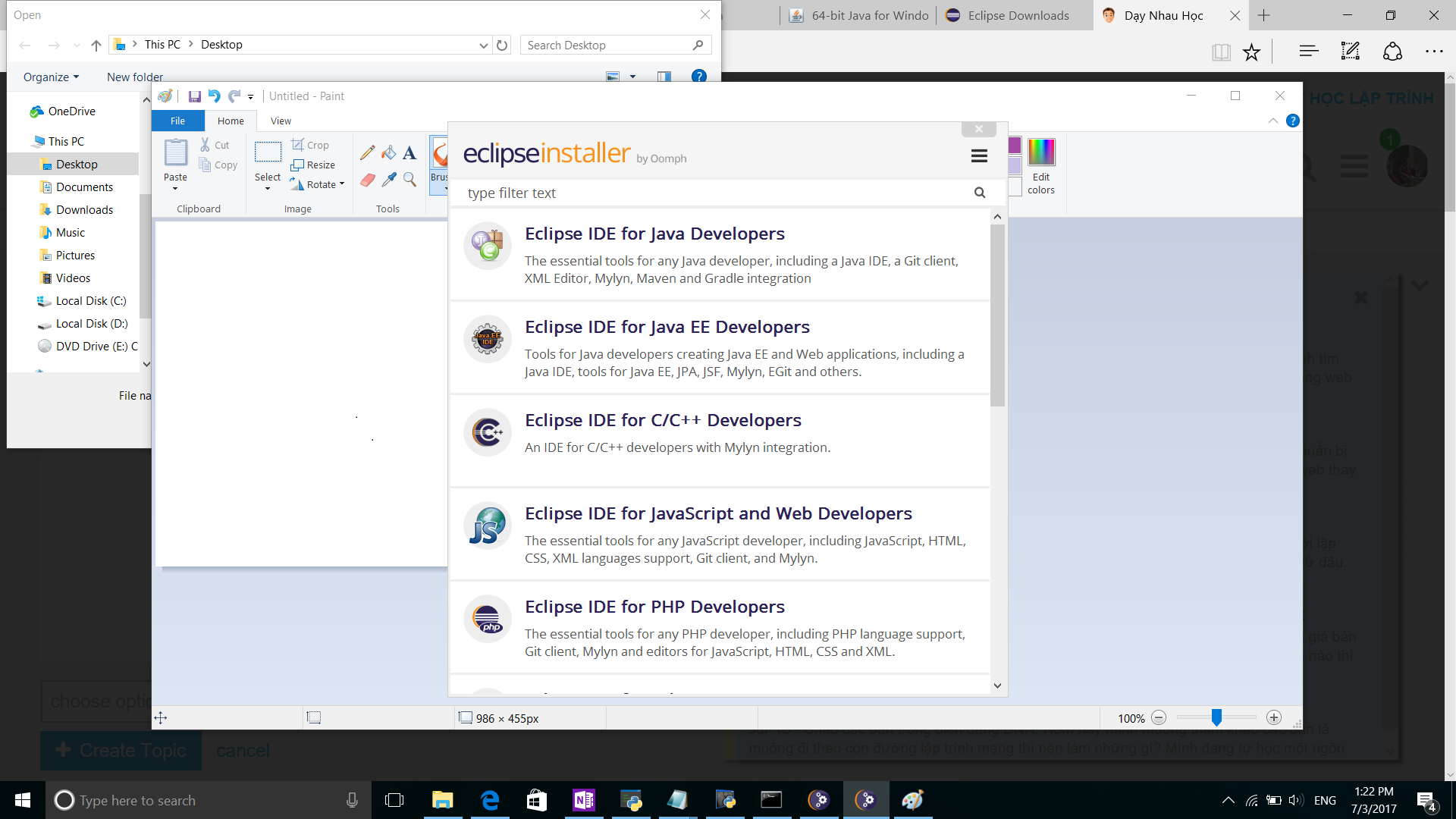Viewport: 1456px width, 819px height.
Task: Click the Paint zoom slider handle
Action: [1216, 717]
